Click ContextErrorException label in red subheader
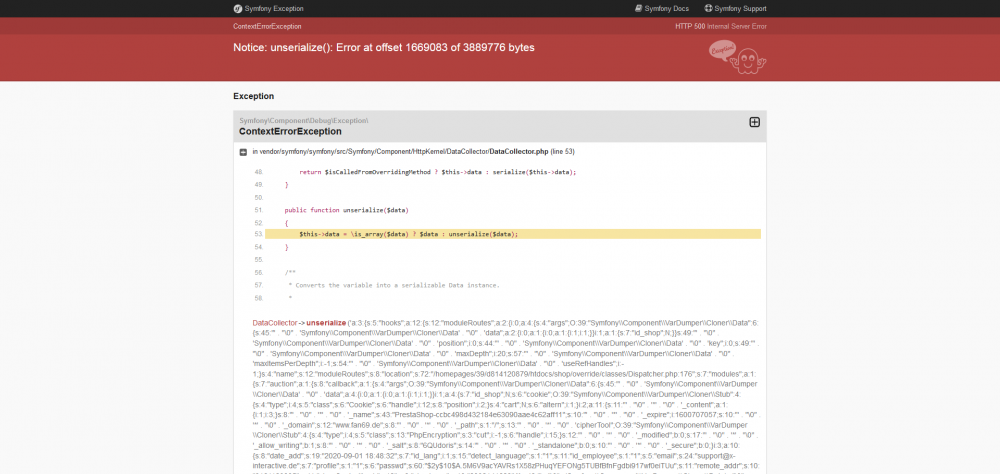This screenshot has width=1000, height=474. point(267,27)
